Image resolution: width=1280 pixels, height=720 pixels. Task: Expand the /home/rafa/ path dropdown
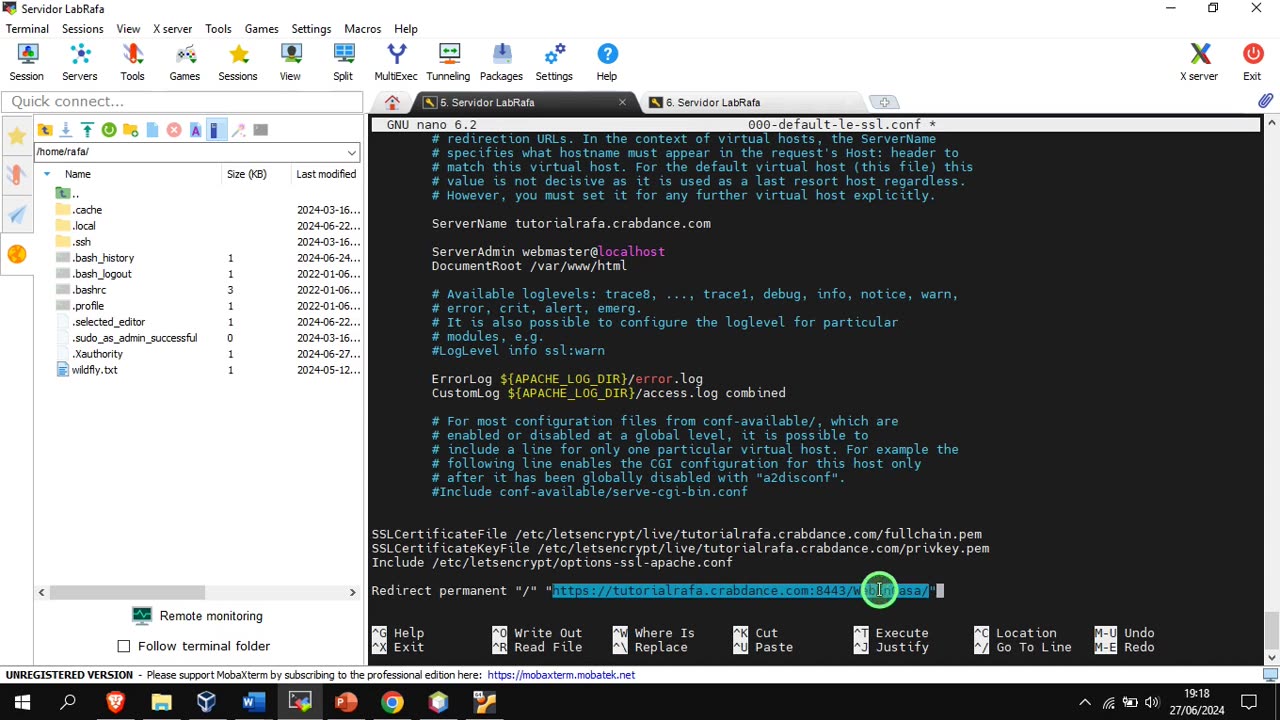[x=352, y=152]
